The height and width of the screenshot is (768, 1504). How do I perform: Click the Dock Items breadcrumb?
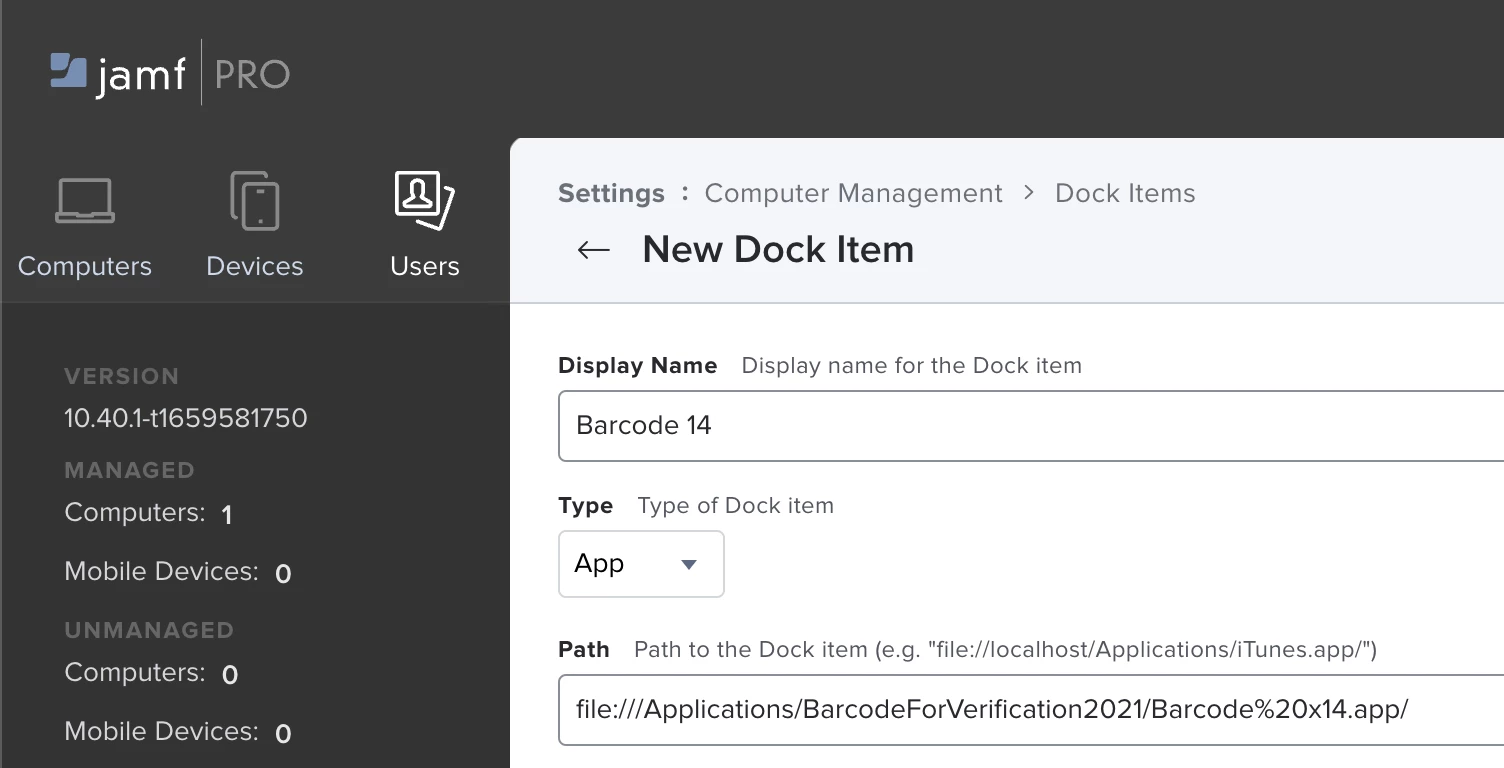pos(1125,193)
